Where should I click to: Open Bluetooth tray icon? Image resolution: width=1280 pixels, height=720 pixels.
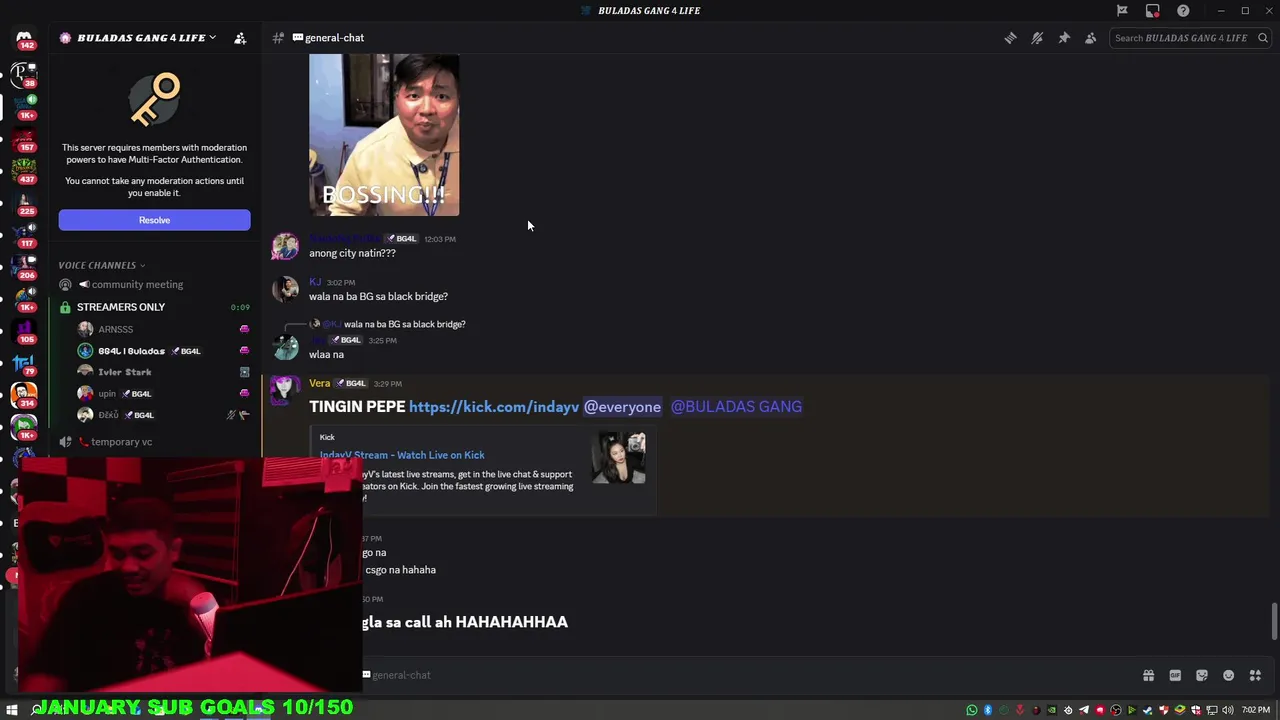[x=987, y=710]
